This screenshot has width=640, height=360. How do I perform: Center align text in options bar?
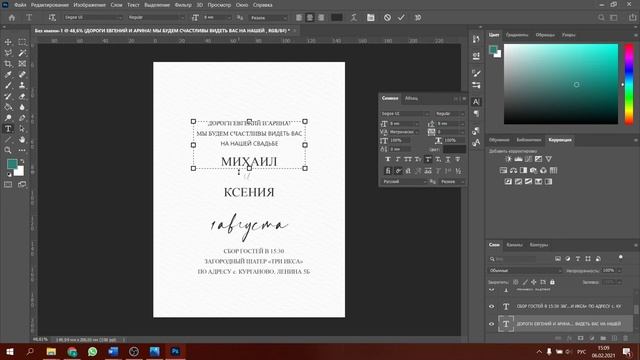pyautogui.click(x=310, y=18)
